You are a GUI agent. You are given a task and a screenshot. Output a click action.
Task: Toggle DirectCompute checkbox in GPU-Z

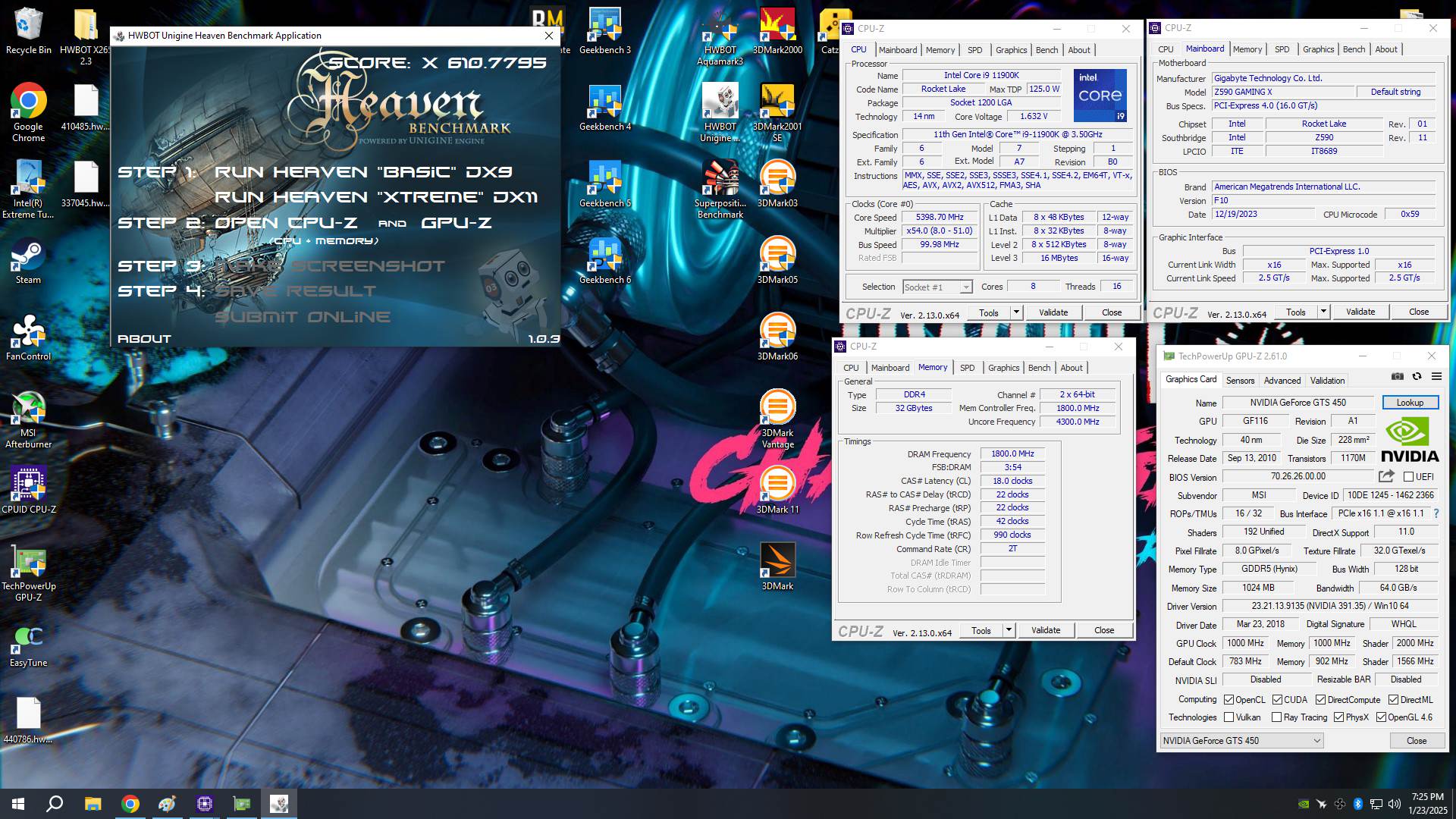(1320, 700)
